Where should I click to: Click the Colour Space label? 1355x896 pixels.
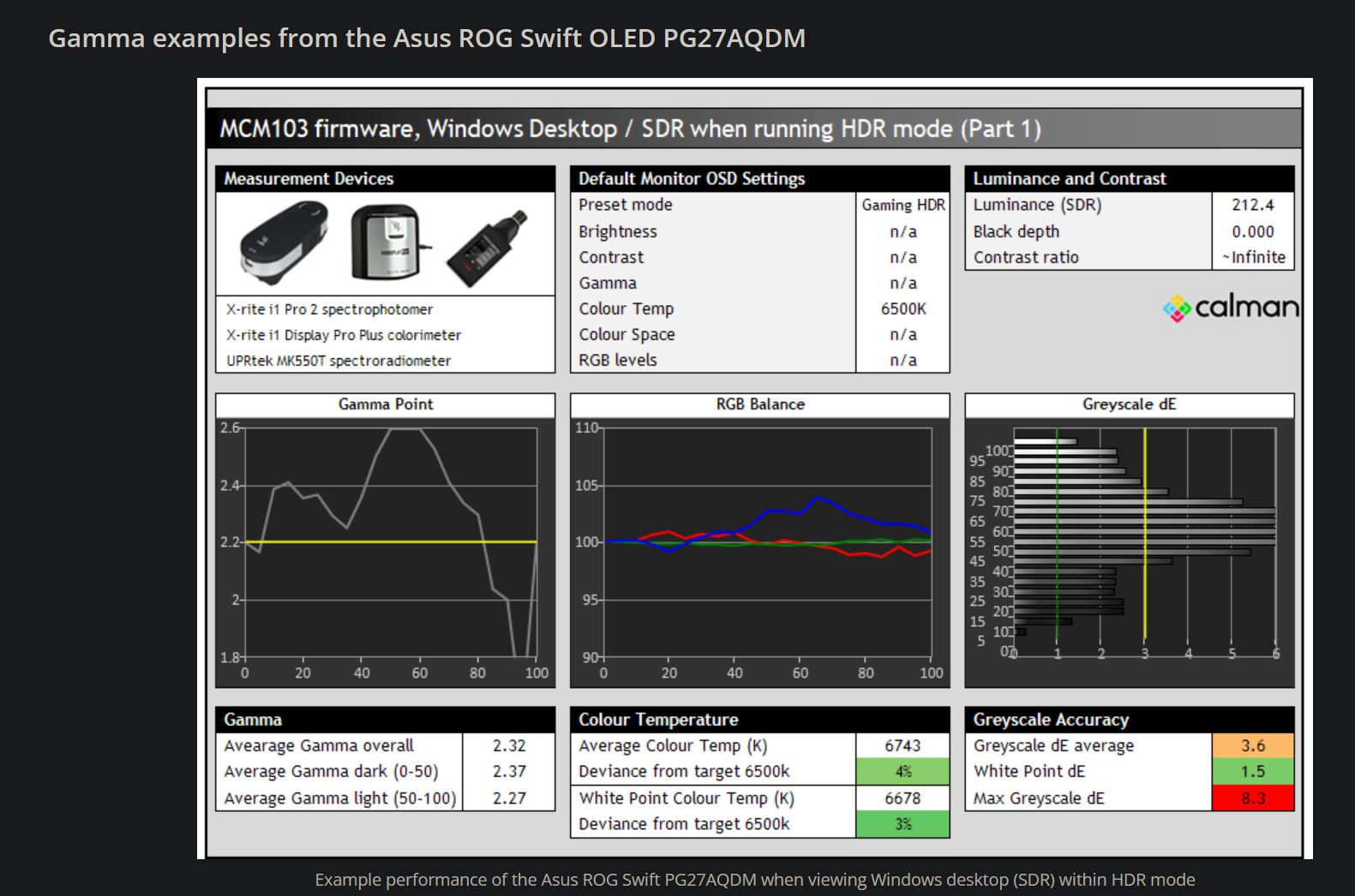[627, 334]
